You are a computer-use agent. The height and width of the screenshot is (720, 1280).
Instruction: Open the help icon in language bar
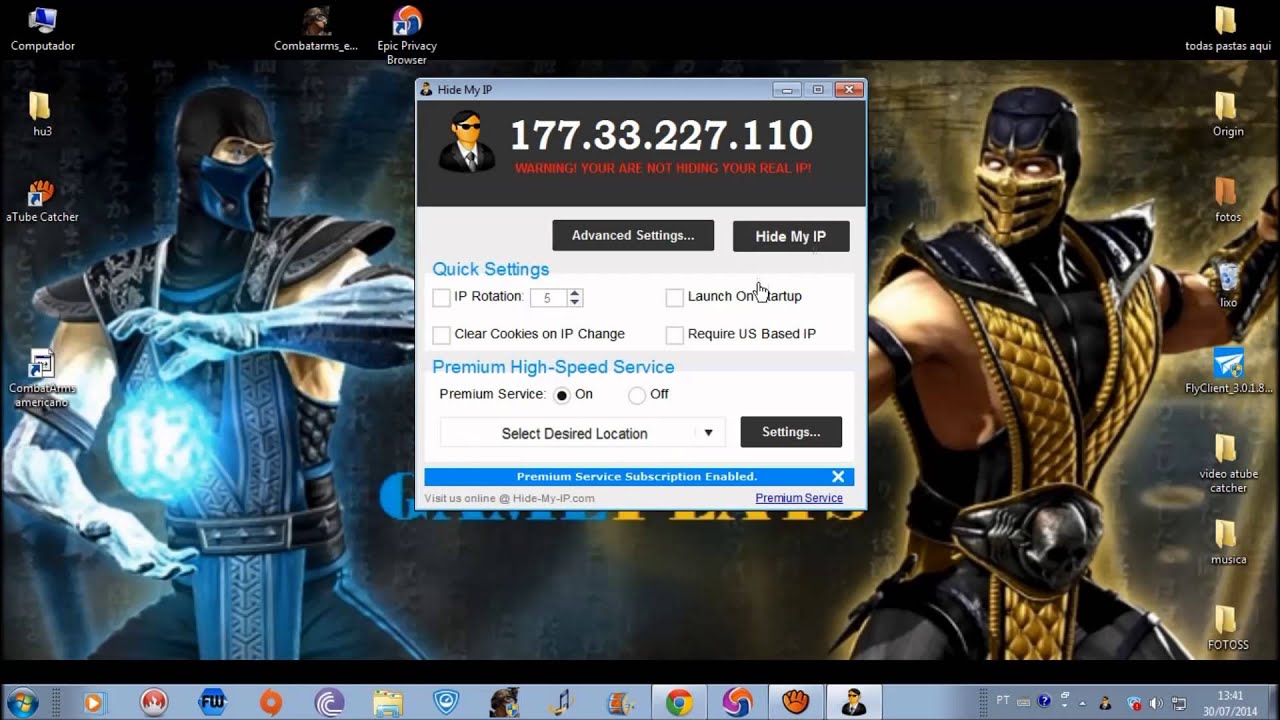[1044, 701]
